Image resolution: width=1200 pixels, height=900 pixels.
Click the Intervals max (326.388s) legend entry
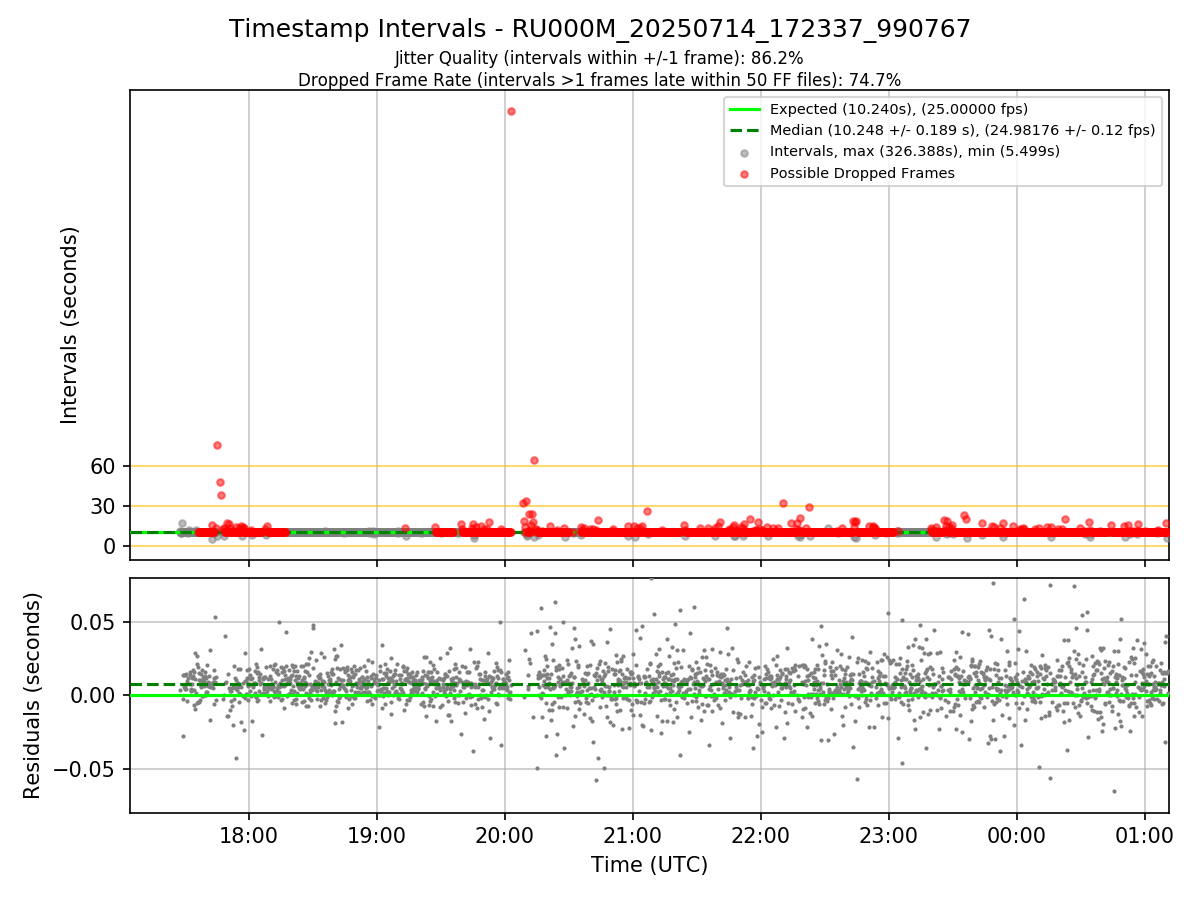pyautogui.click(x=915, y=151)
